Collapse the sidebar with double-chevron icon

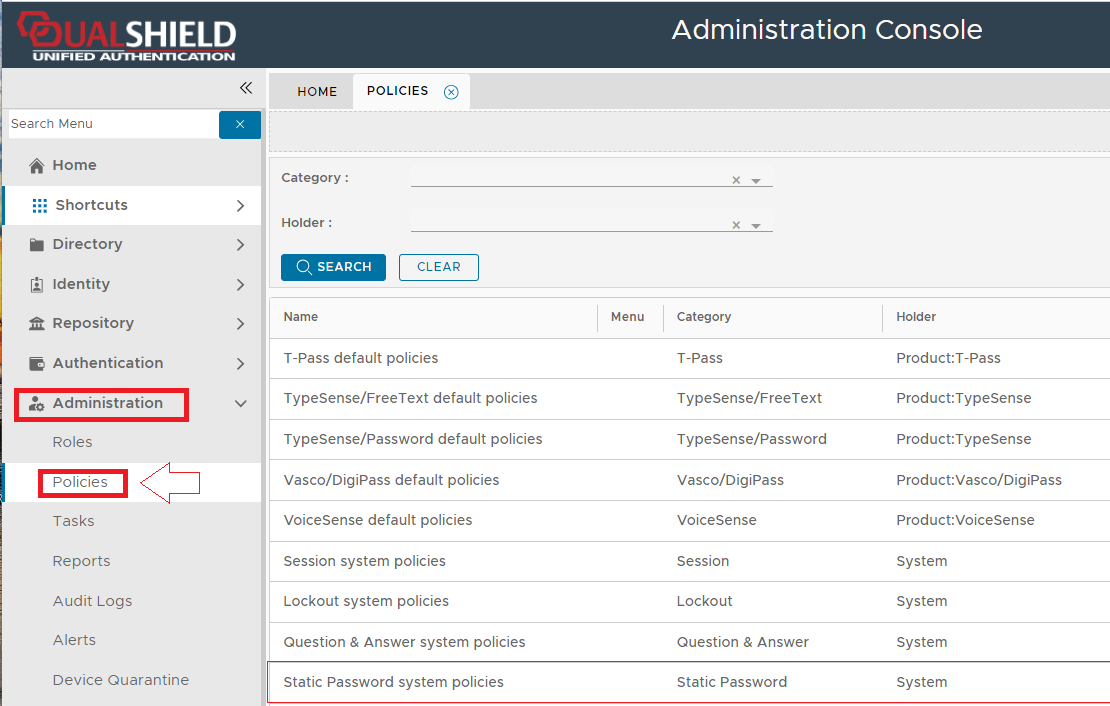click(x=245, y=88)
